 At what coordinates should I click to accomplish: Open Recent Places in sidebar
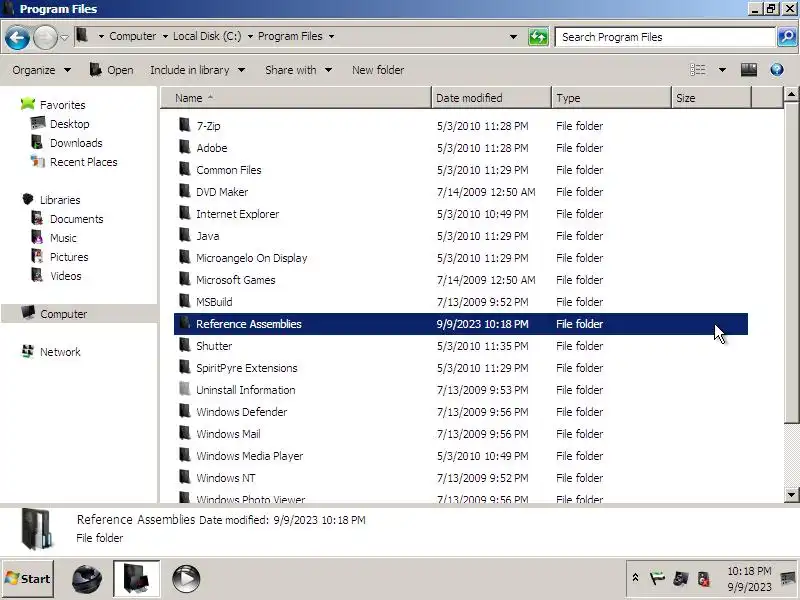[84, 162]
